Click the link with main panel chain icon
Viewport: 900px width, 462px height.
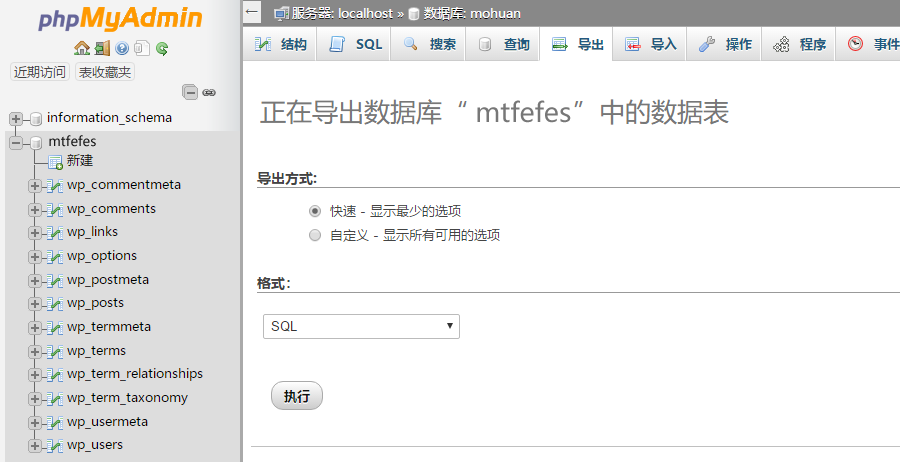(x=209, y=92)
